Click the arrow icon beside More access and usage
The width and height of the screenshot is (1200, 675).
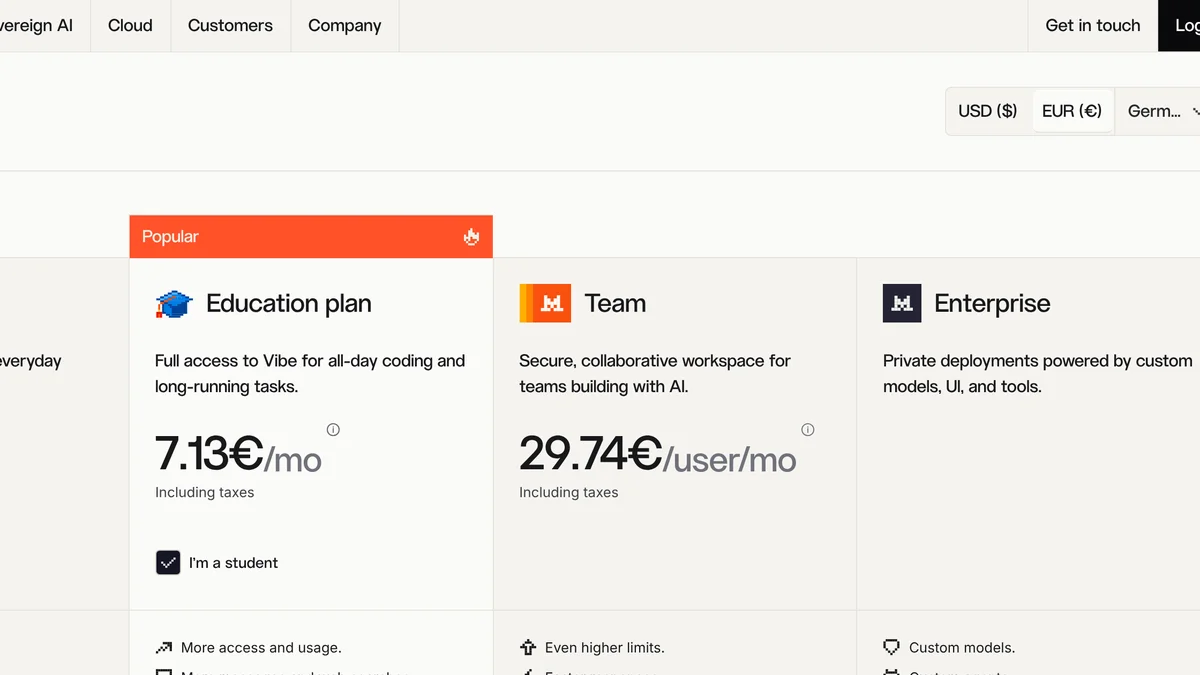164,648
